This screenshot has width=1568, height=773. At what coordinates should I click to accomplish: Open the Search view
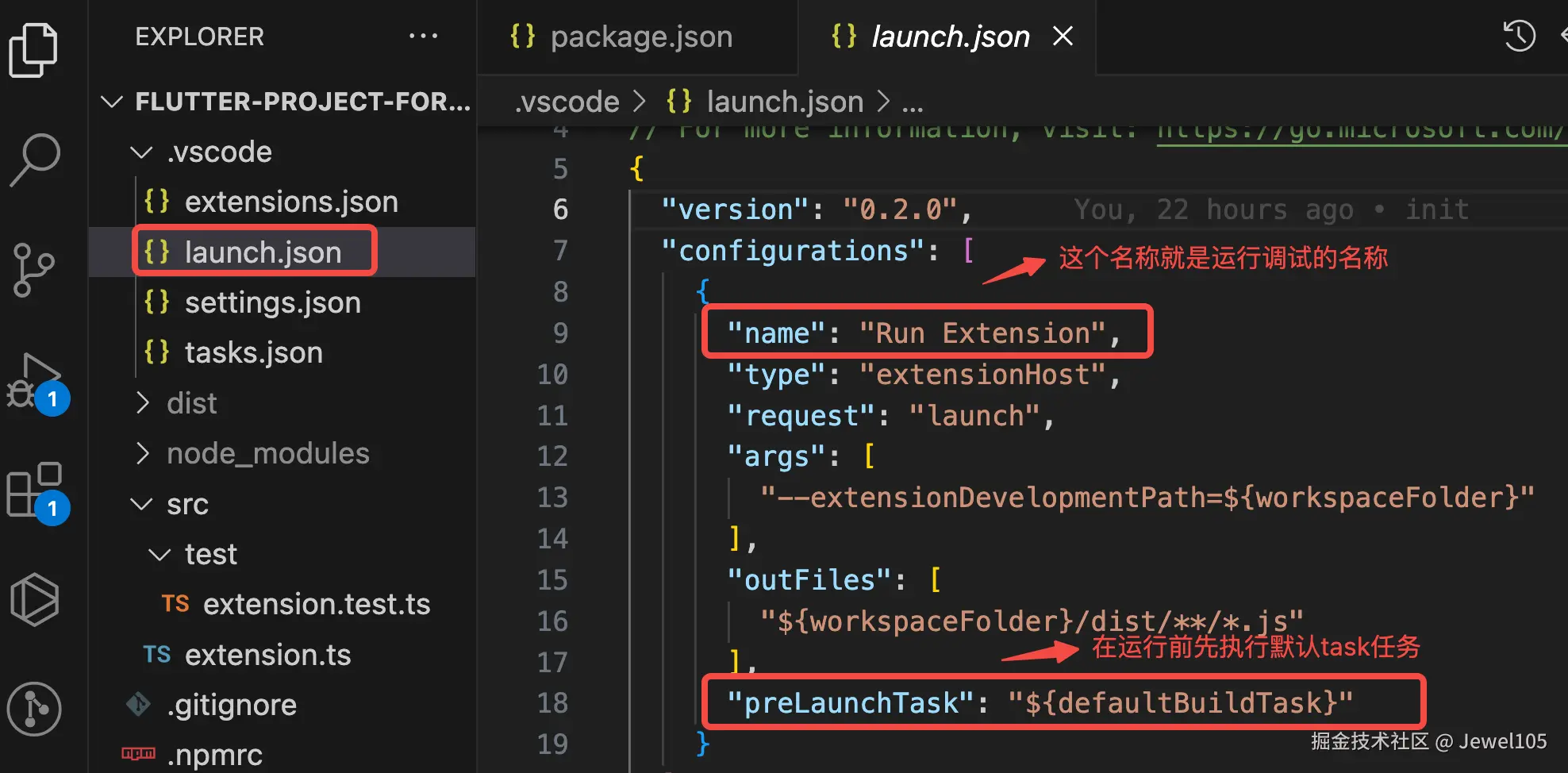pos(33,159)
